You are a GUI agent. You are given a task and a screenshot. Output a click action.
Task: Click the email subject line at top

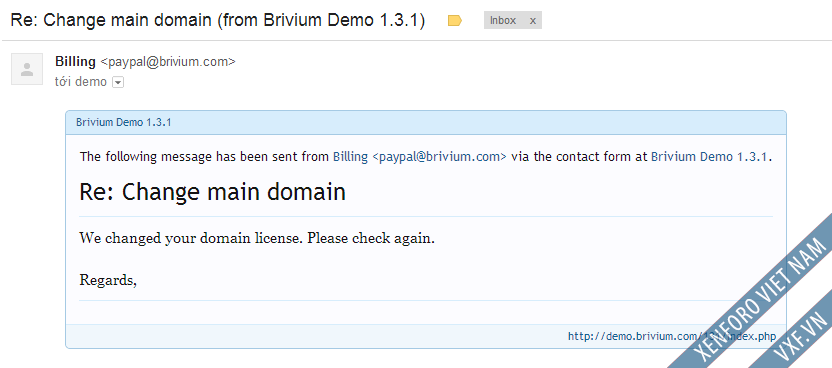pyautogui.click(x=218, y=21)
